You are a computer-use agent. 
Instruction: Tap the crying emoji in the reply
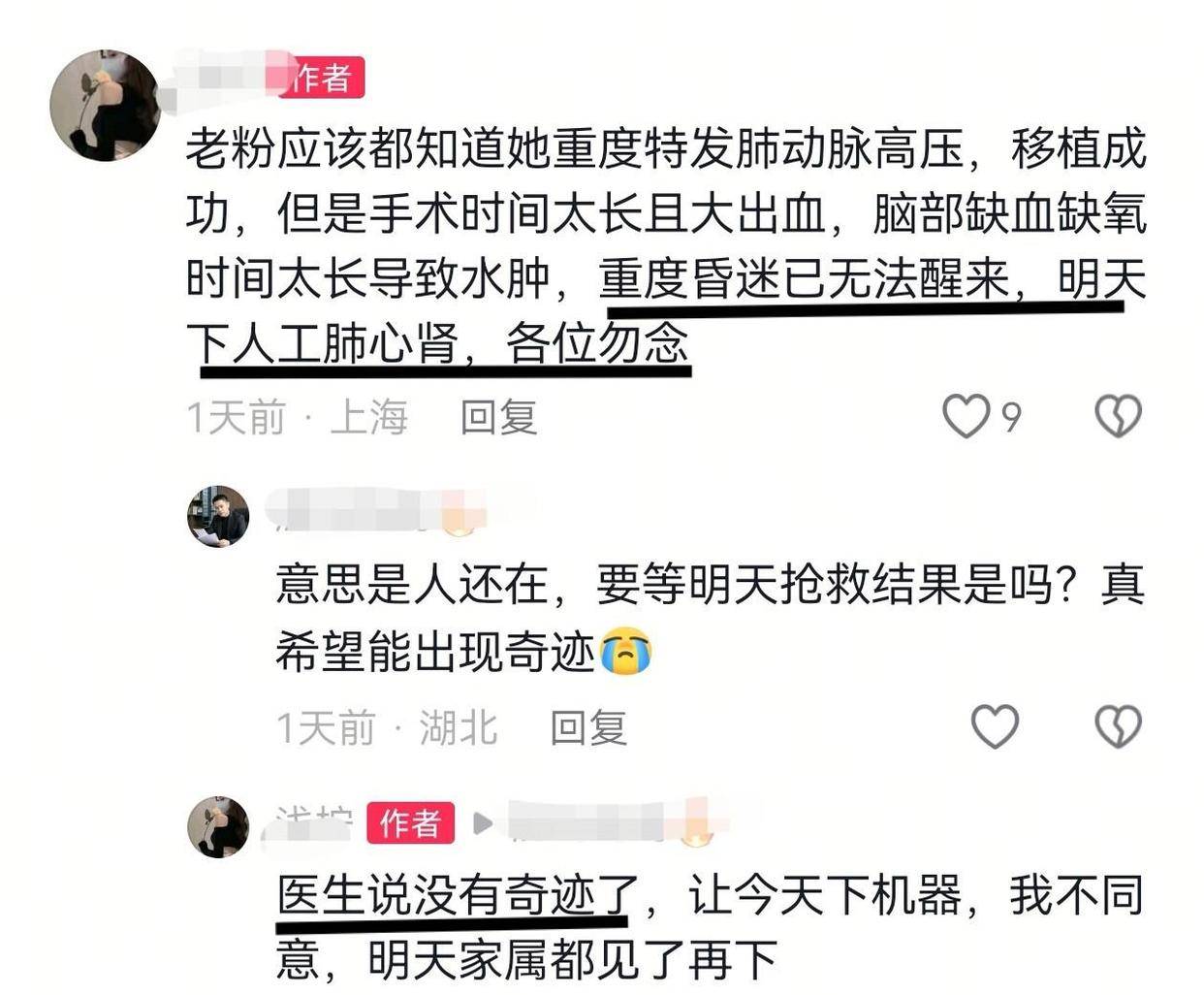[625, 651]
